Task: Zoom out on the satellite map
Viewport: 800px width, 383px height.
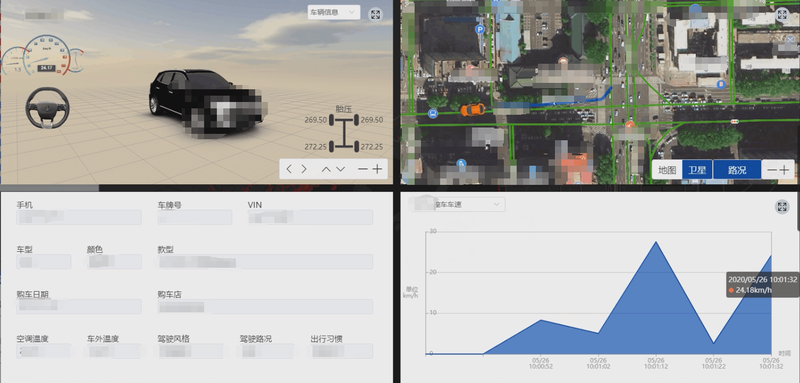Action: [772, 170]
